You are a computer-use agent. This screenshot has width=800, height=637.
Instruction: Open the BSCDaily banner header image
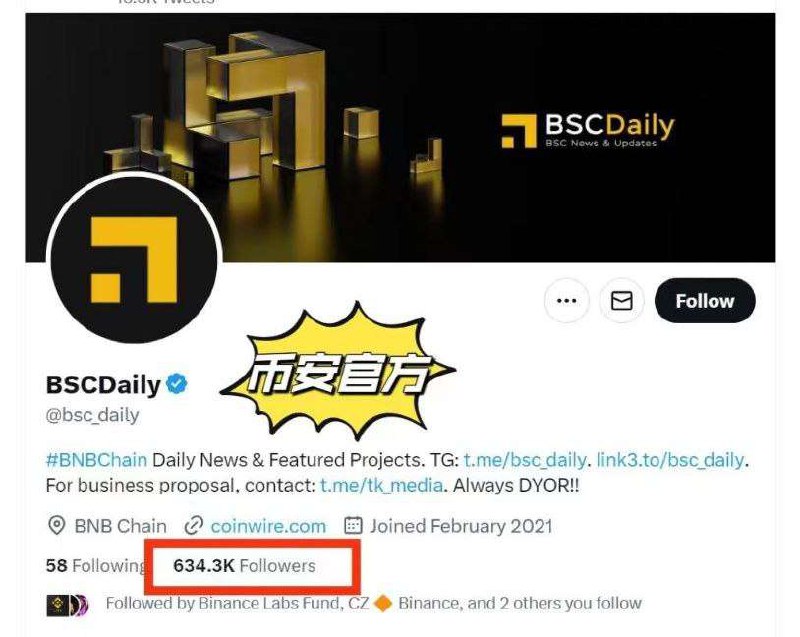[400, 138]
